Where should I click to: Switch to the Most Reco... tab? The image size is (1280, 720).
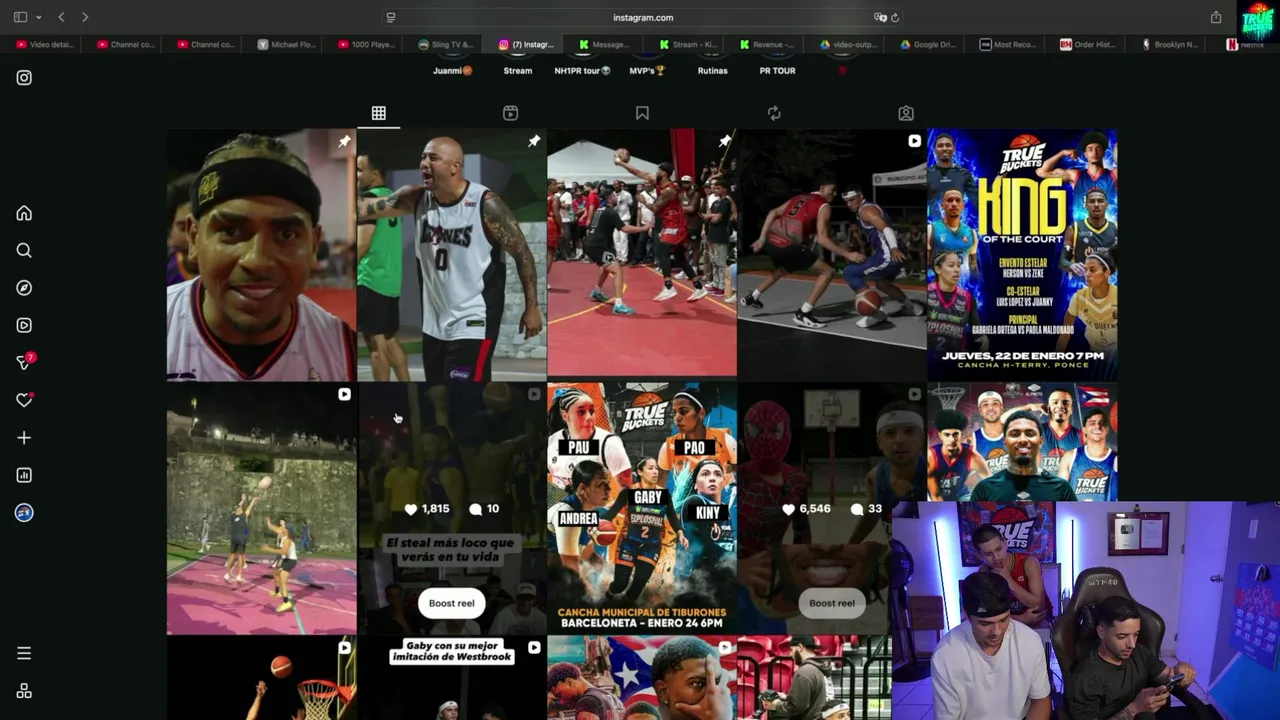click(1008, 44)
